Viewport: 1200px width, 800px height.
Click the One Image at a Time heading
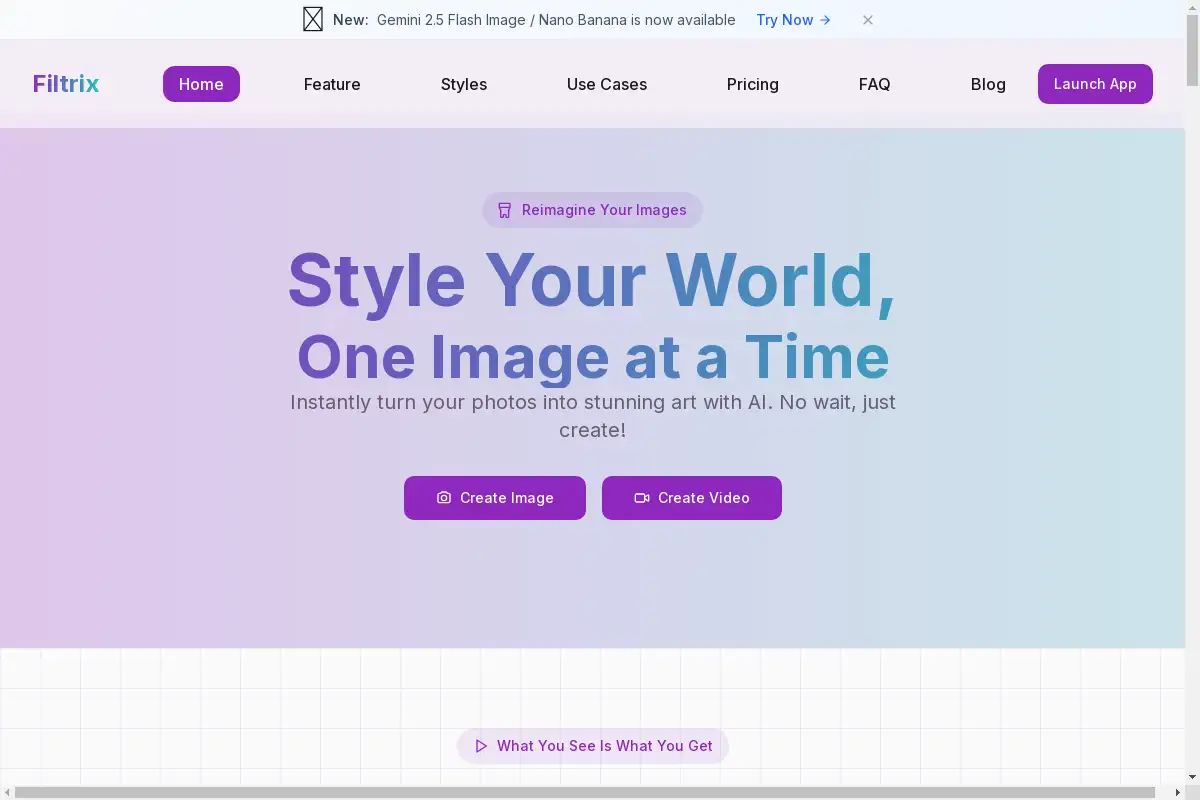coord(593,357)
